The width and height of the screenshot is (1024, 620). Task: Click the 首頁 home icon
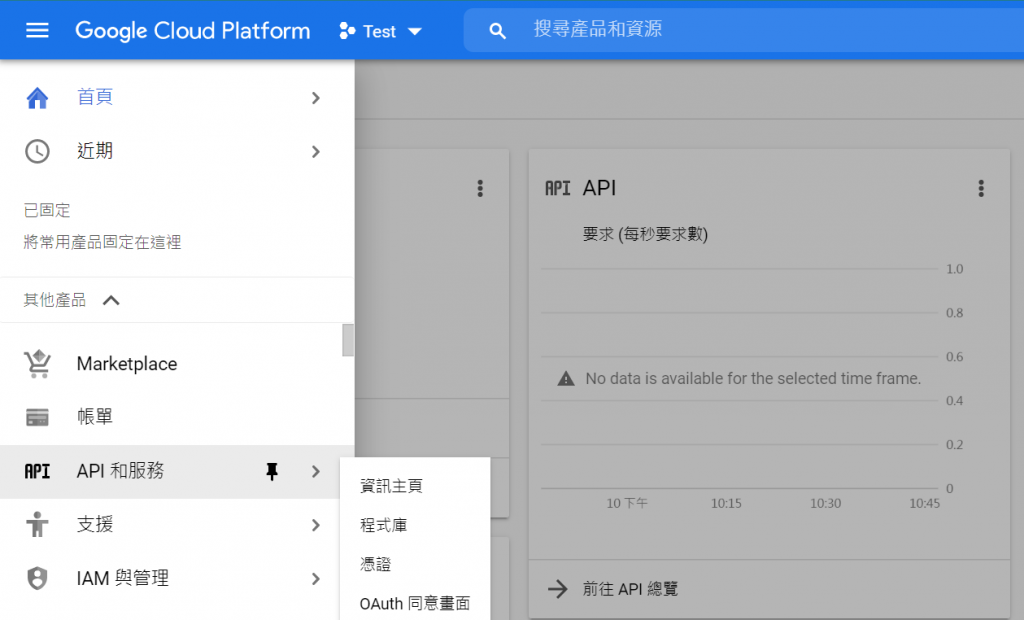pos(37,98)
